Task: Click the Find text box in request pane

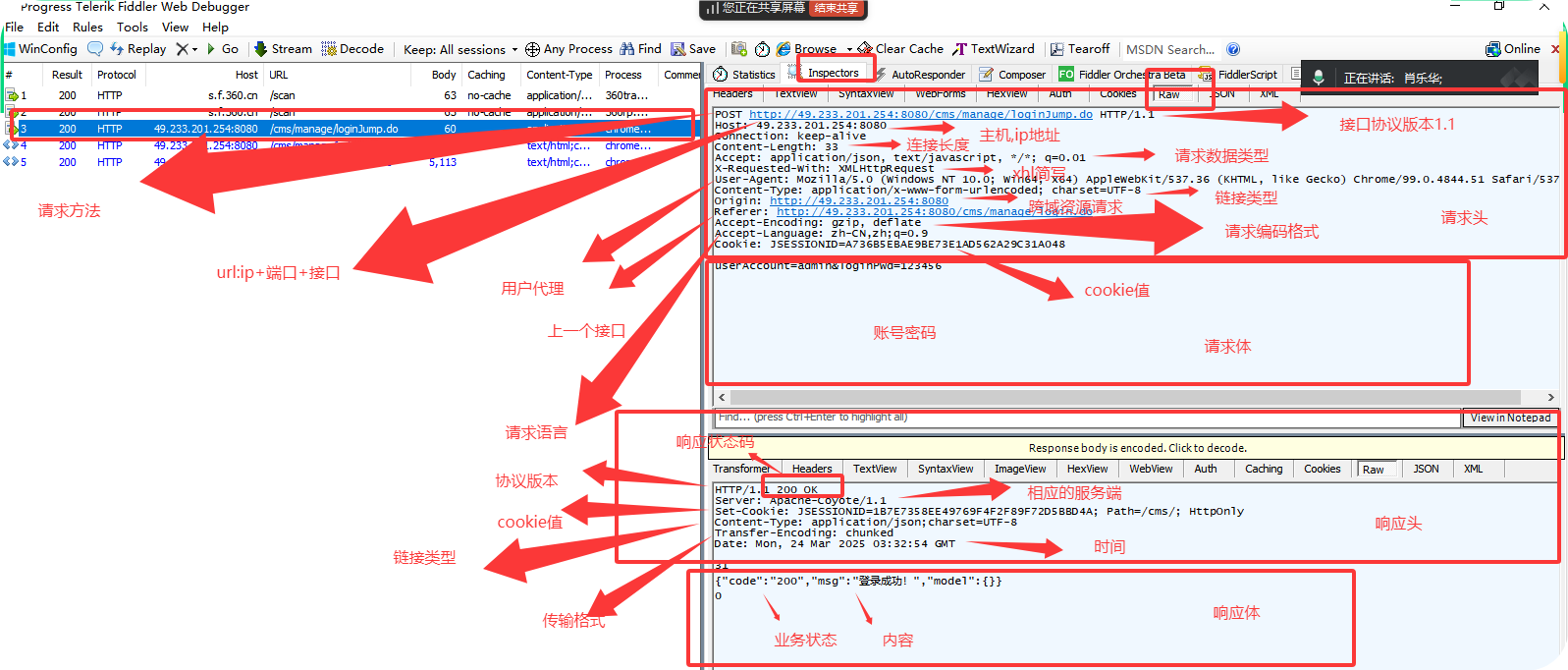Action: [1087, 418]
